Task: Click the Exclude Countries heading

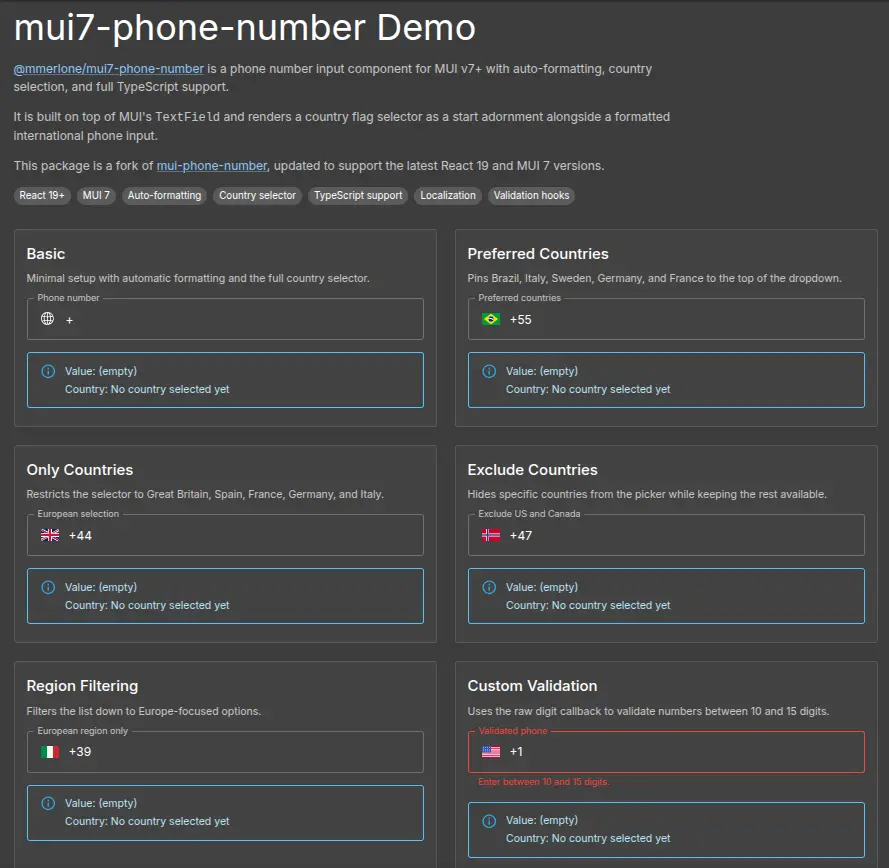Action: point(532,470)
